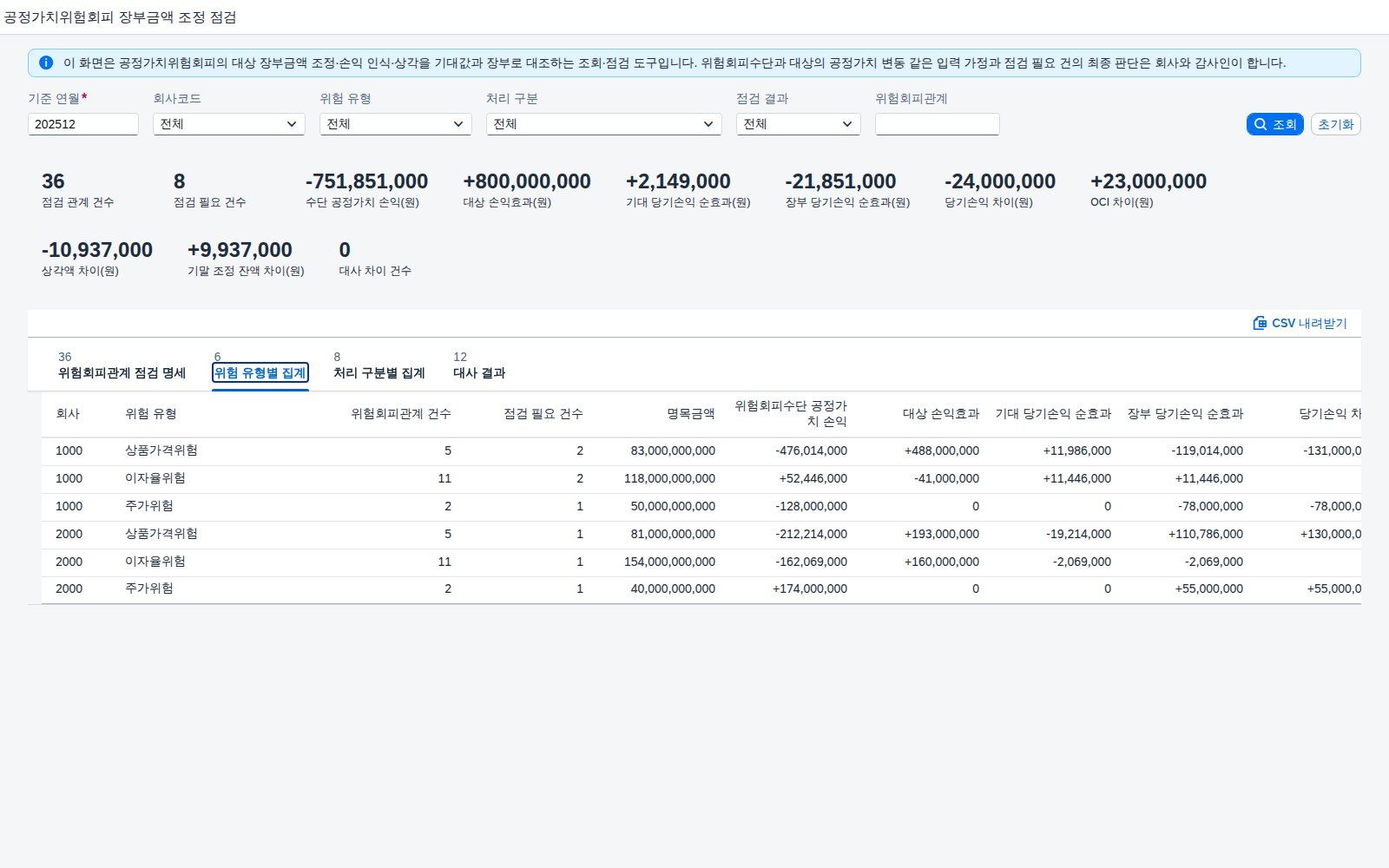Click the 대상 손익효과 column header
Viewport: 1389px width, 868px height.
coord(941,414)
